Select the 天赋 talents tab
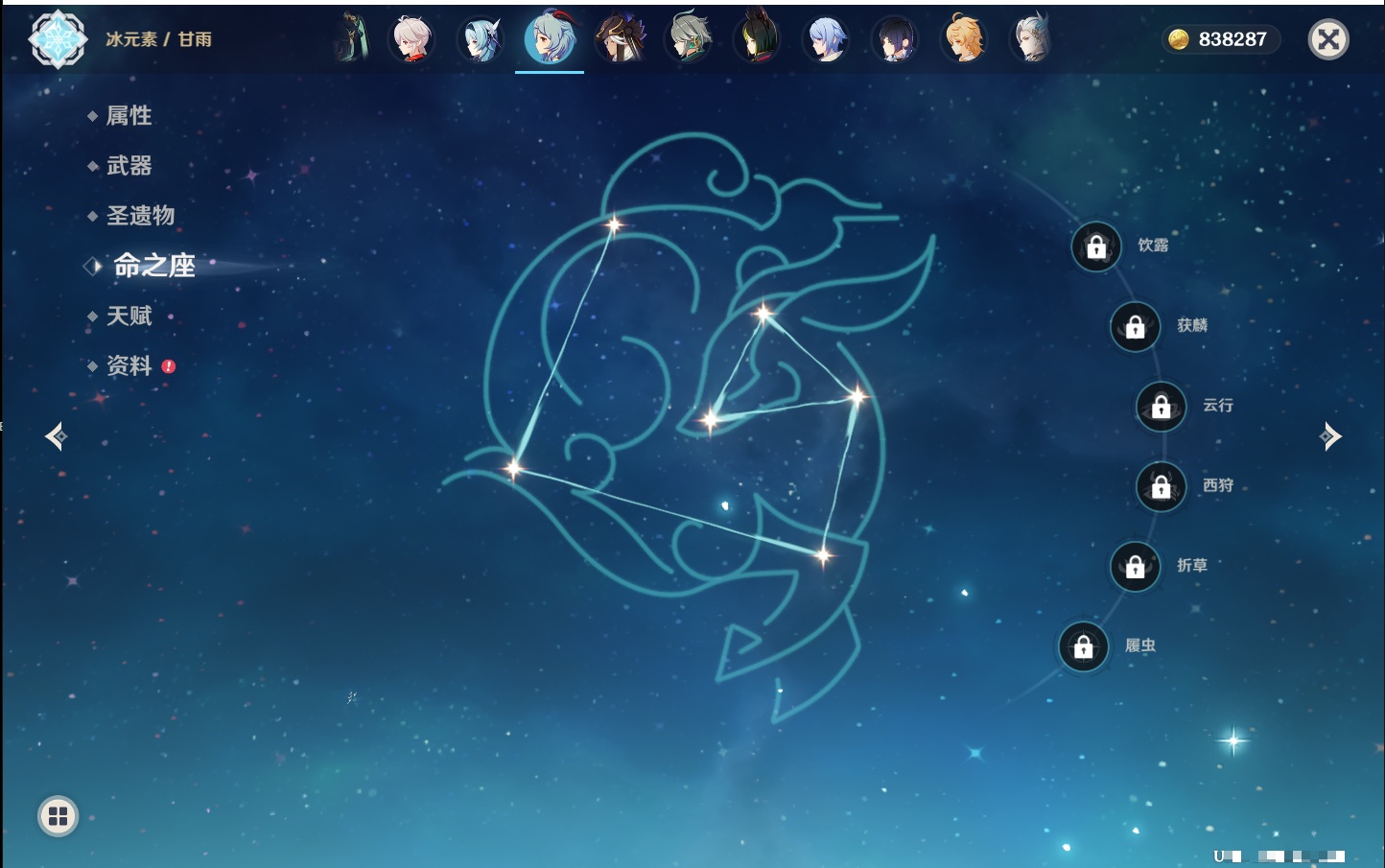Screen dimensions: 1385x868 (x=129, y=317)
